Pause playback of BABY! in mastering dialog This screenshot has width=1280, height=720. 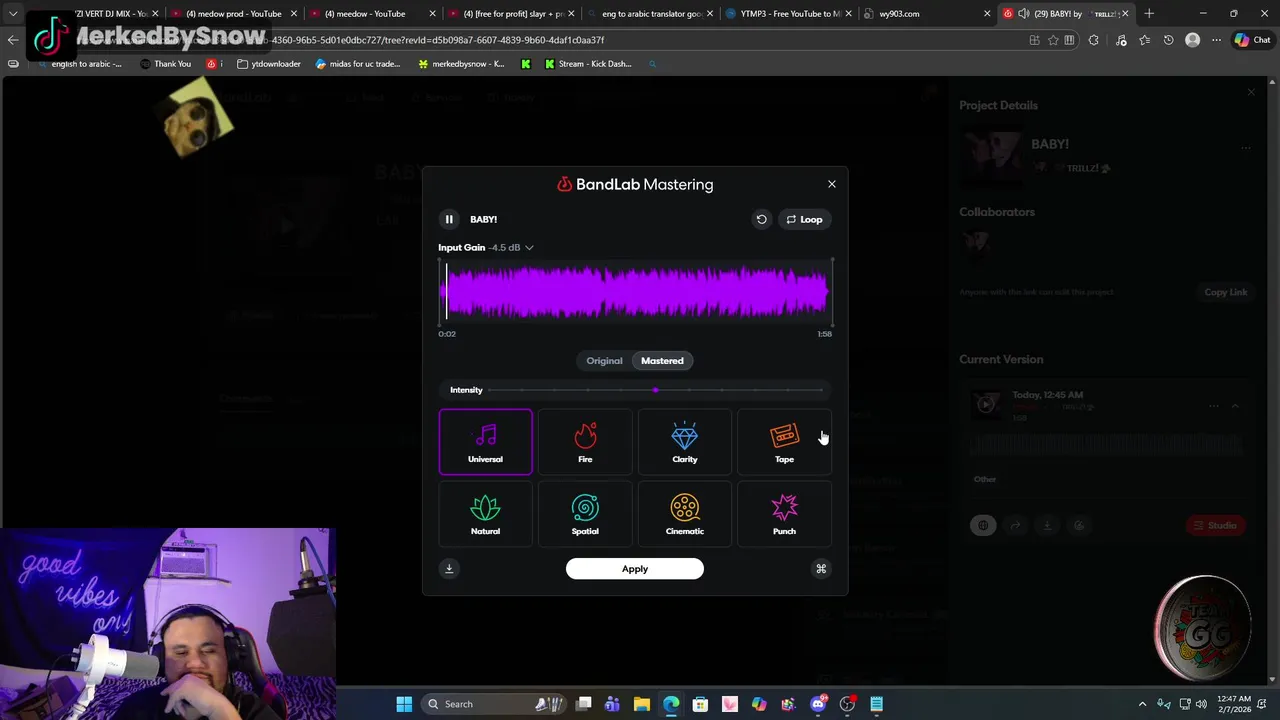449,219
